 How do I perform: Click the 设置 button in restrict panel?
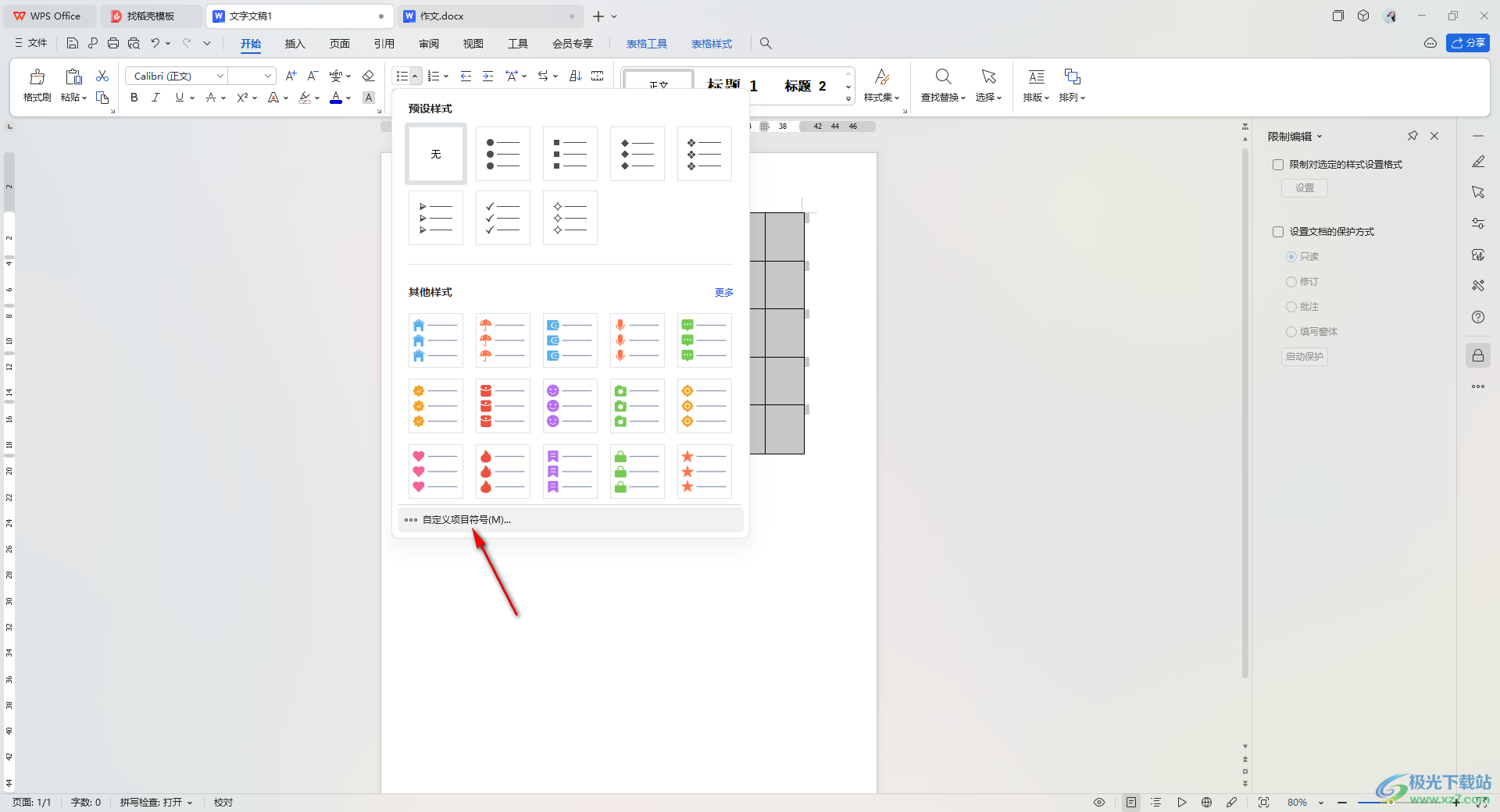pyautogui.click(x=1305, y=188)
